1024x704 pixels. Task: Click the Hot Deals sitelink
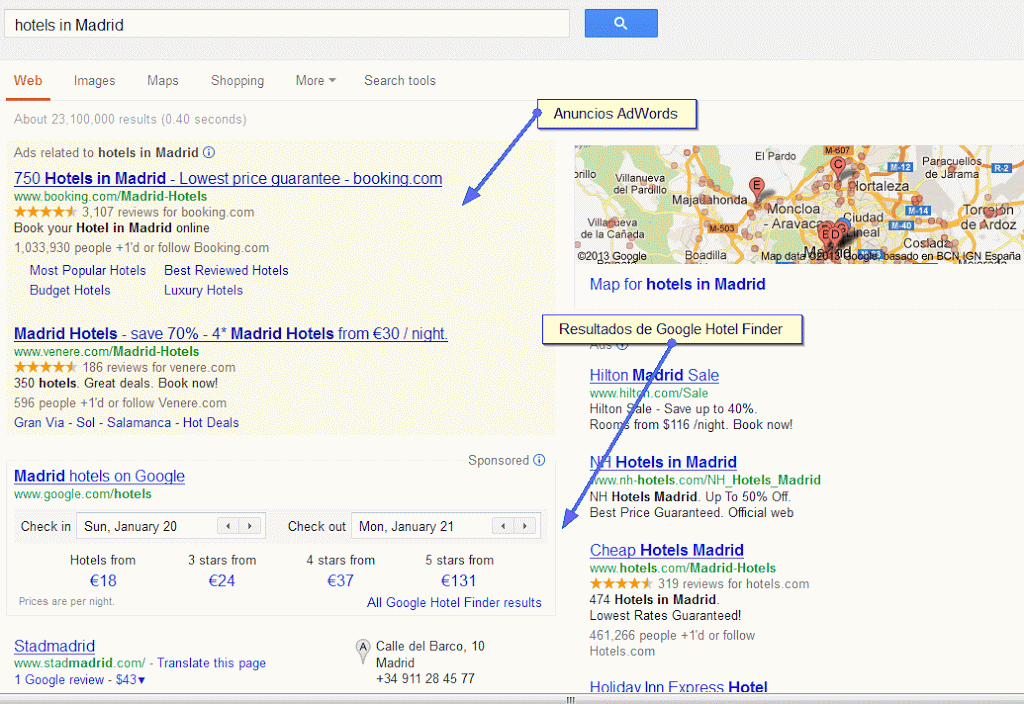click(210, 422)
